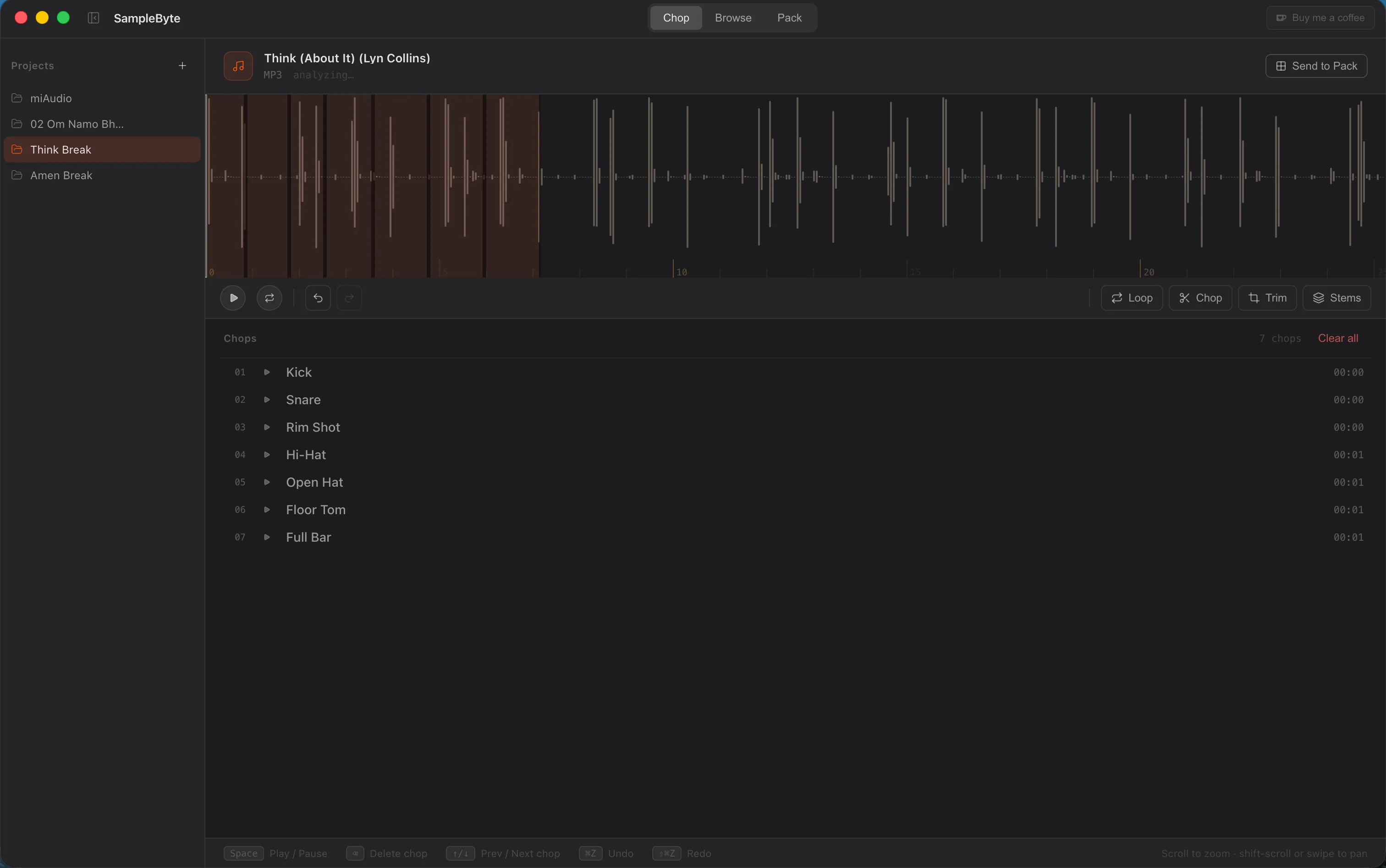Select the Open Hat chop name

[x=314, y=482]
